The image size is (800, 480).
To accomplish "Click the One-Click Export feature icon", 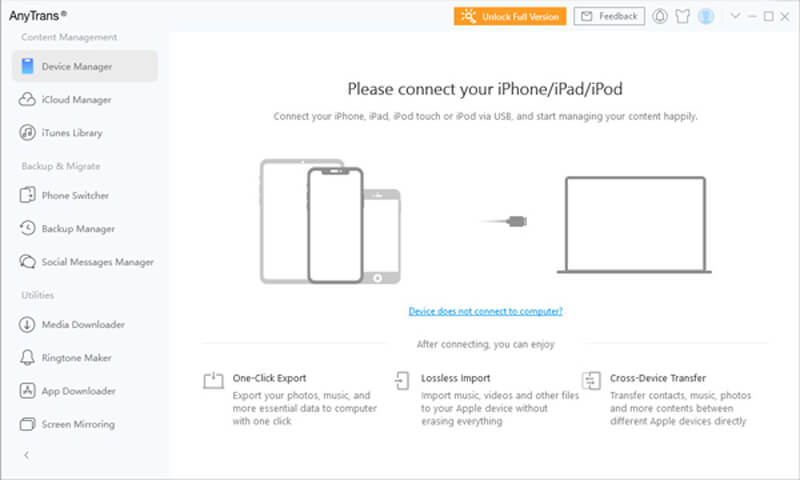I will [x=213, y=381].
